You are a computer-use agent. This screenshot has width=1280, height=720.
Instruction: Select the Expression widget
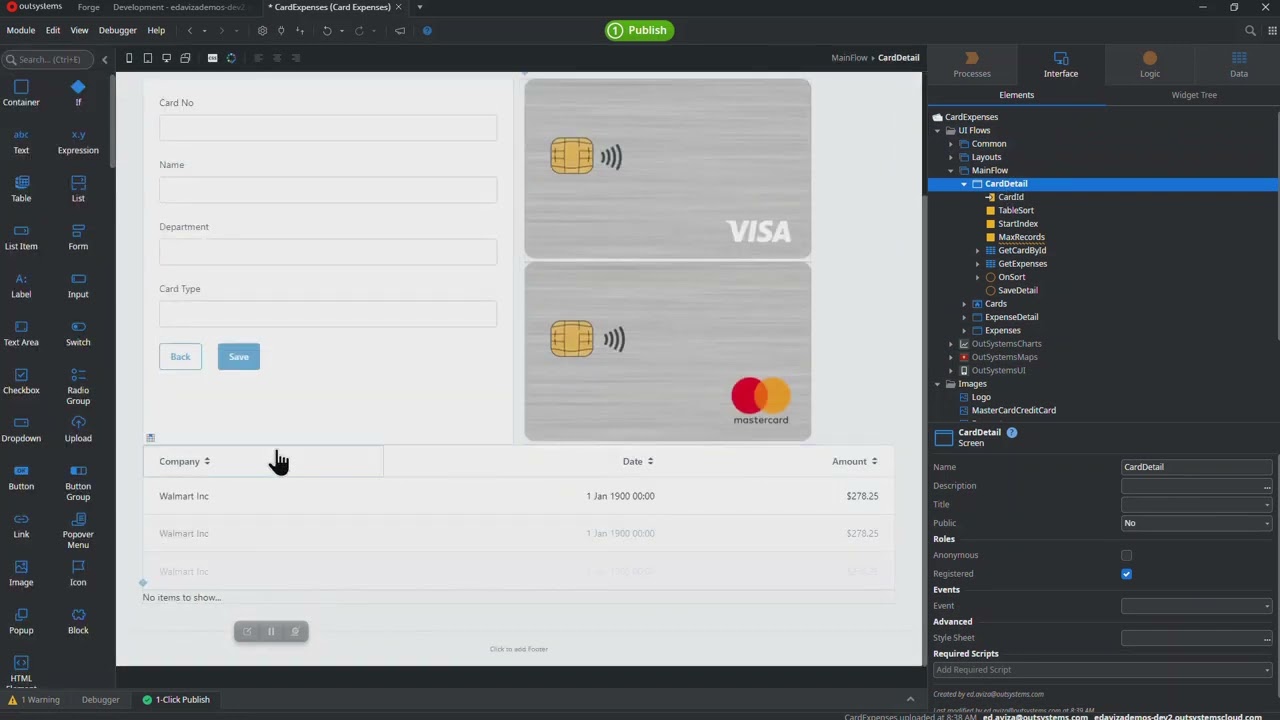coord(78,141)
